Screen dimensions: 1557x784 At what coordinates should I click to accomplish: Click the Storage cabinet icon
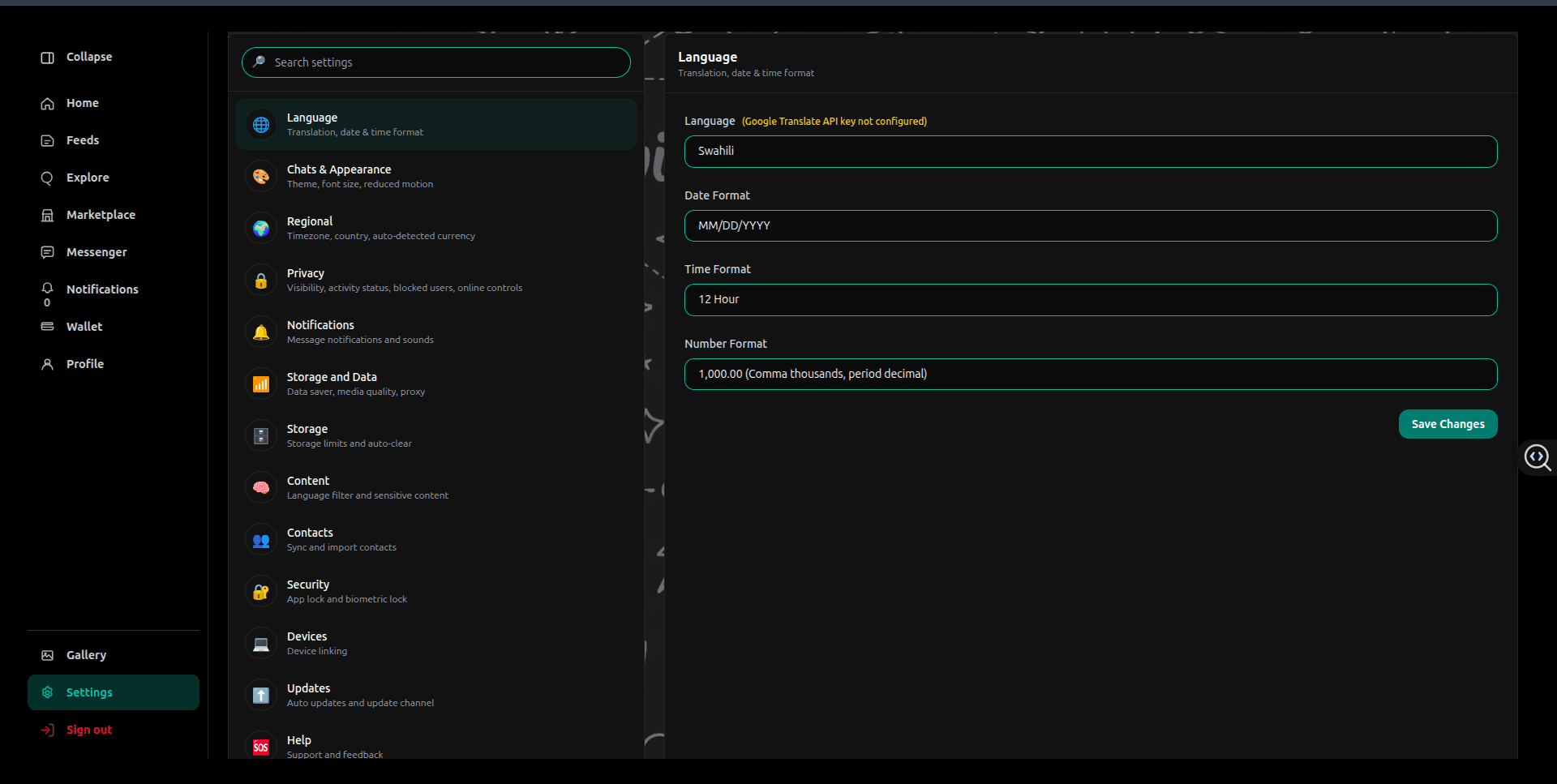[261, 436]
